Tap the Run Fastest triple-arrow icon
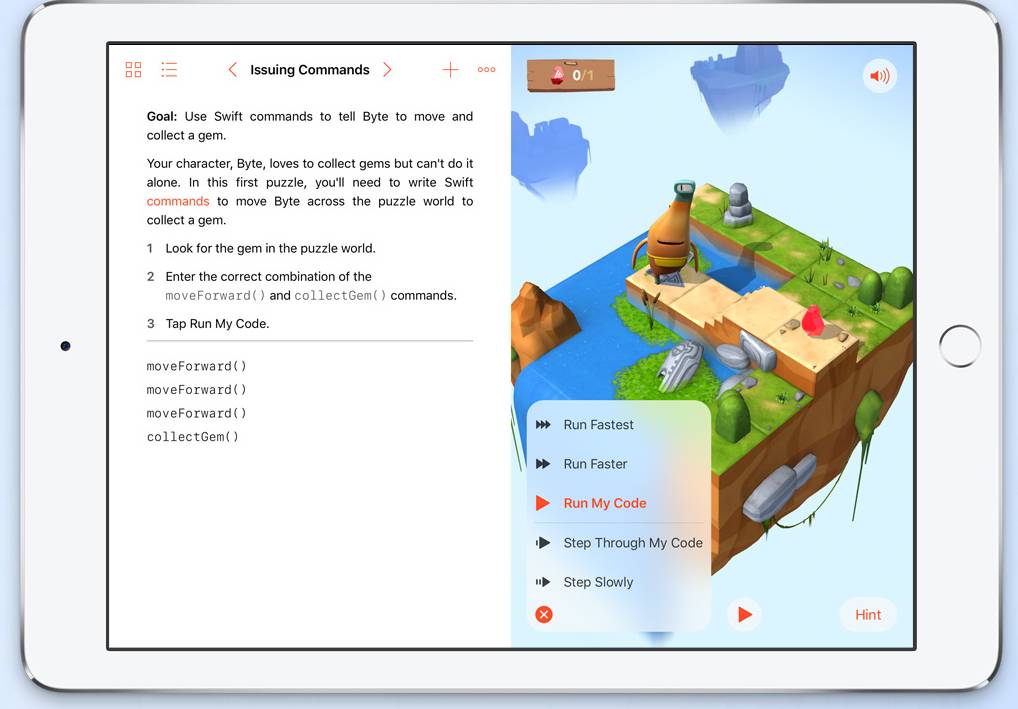This screenshot has width=1018, height=709. click(x=543, y=425)
